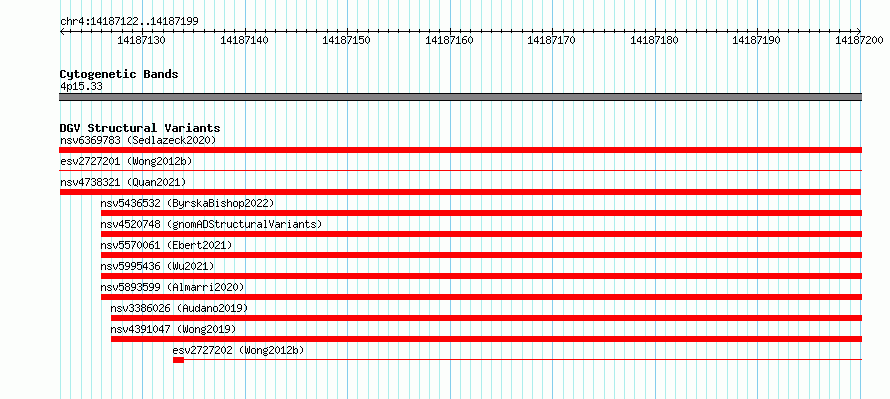Click the left arrowhead of the ruler
The image size is (890, 399).
[62, 32]
